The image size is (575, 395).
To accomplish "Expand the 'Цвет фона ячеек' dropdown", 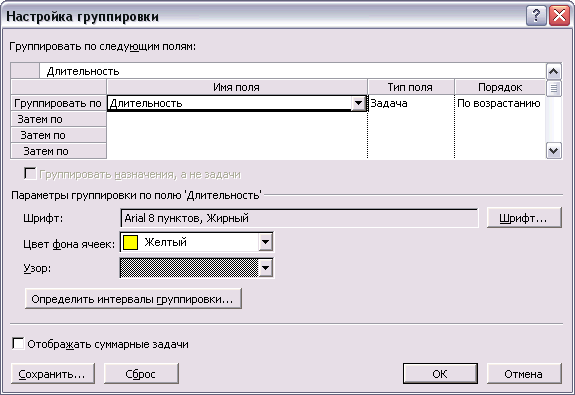I will 265,242.
